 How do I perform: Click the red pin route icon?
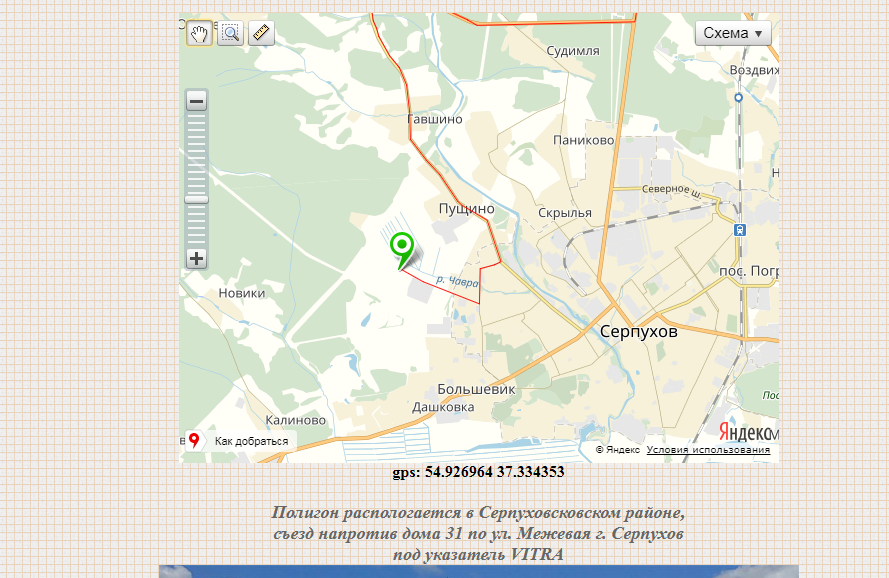coord(194,440)
